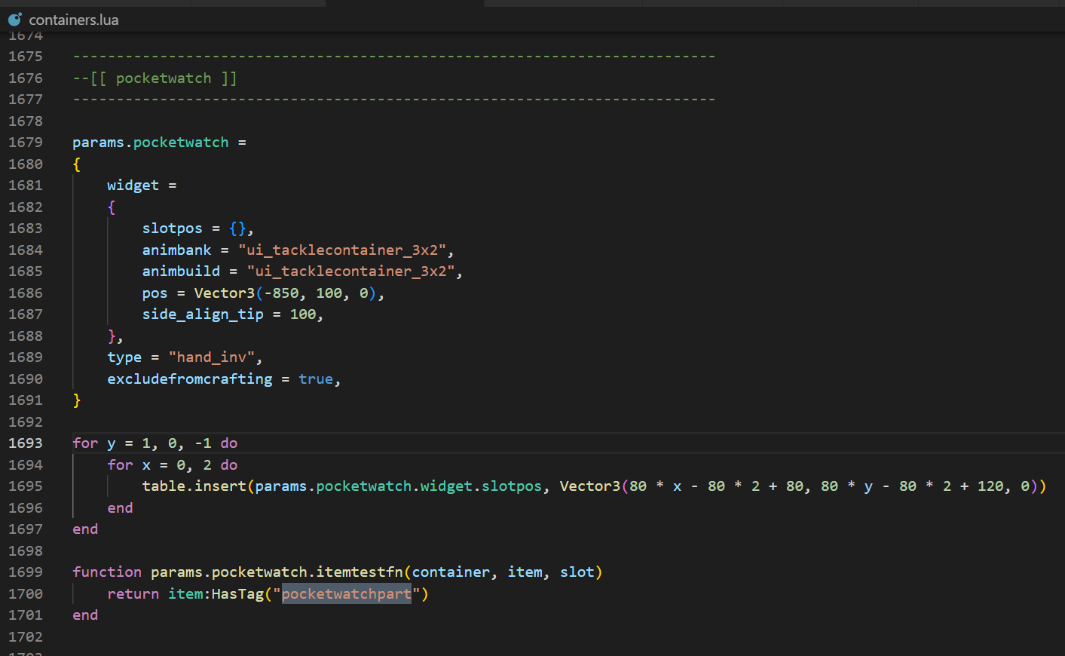
Task: Click the "for x = 0, 2 do" loop line
Action: [x=172, y=465]
